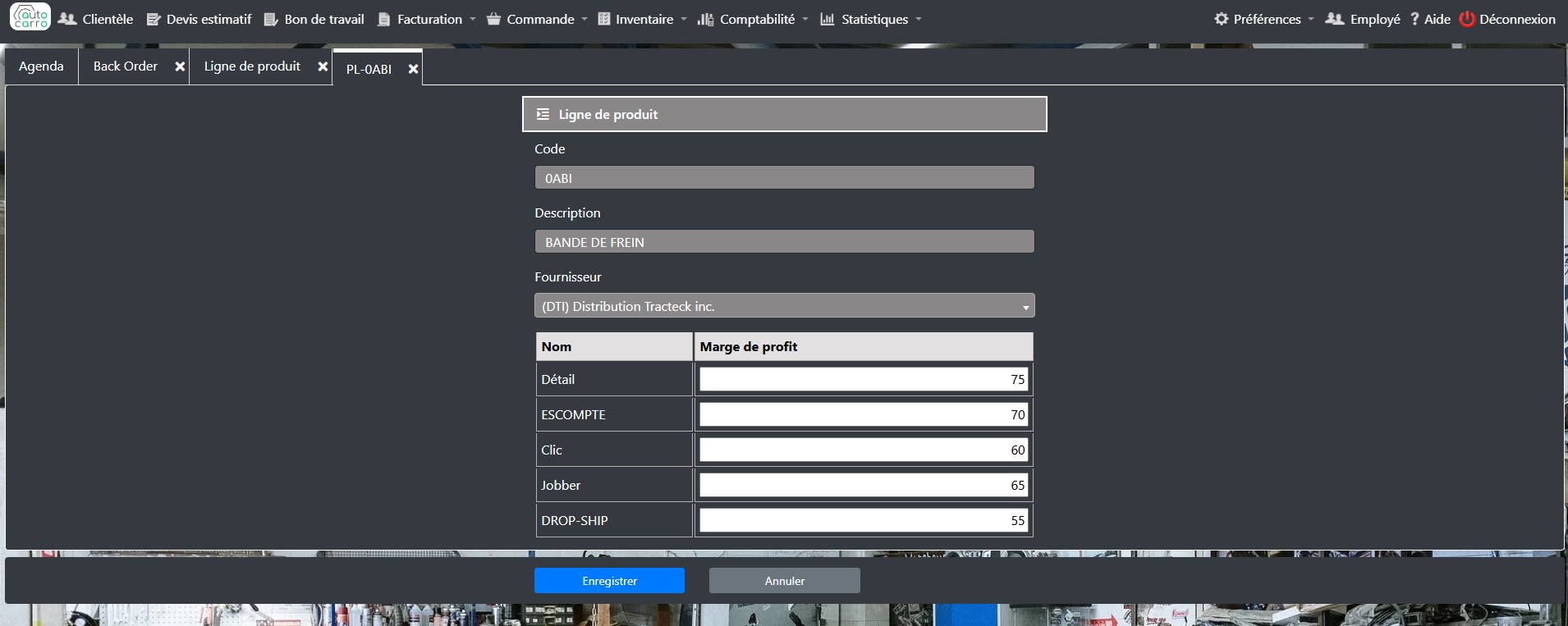
Task: Click the Détail profit margin field
Action: pyautogui.click(x=863, y=379)
